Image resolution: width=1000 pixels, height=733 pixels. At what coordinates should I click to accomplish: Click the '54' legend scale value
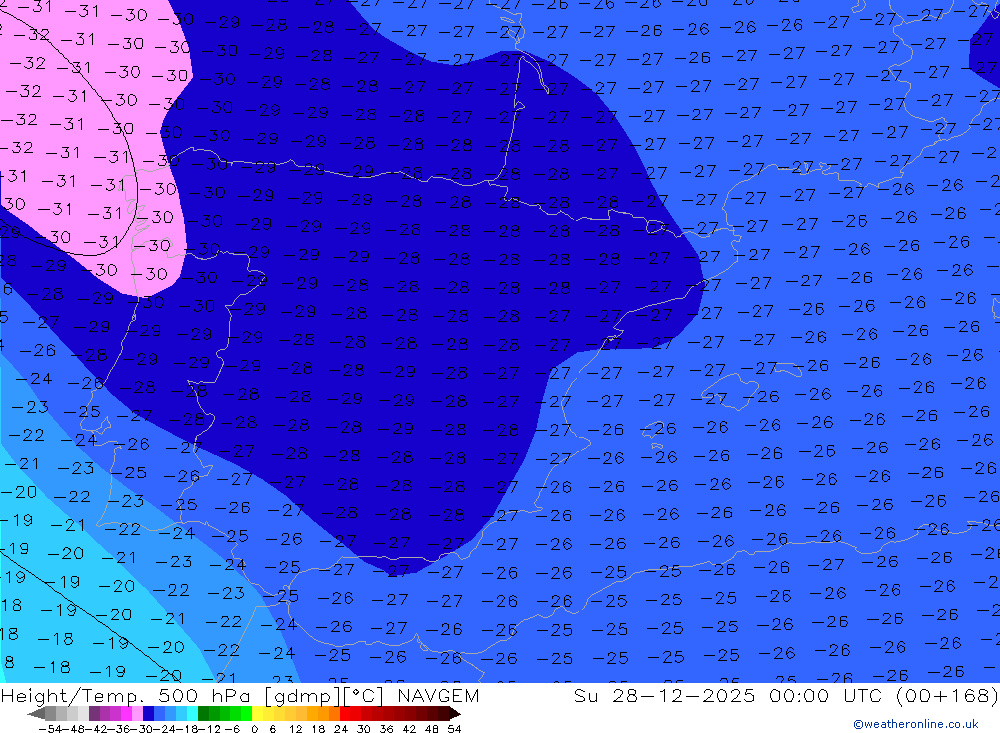[x=454, y=729]
